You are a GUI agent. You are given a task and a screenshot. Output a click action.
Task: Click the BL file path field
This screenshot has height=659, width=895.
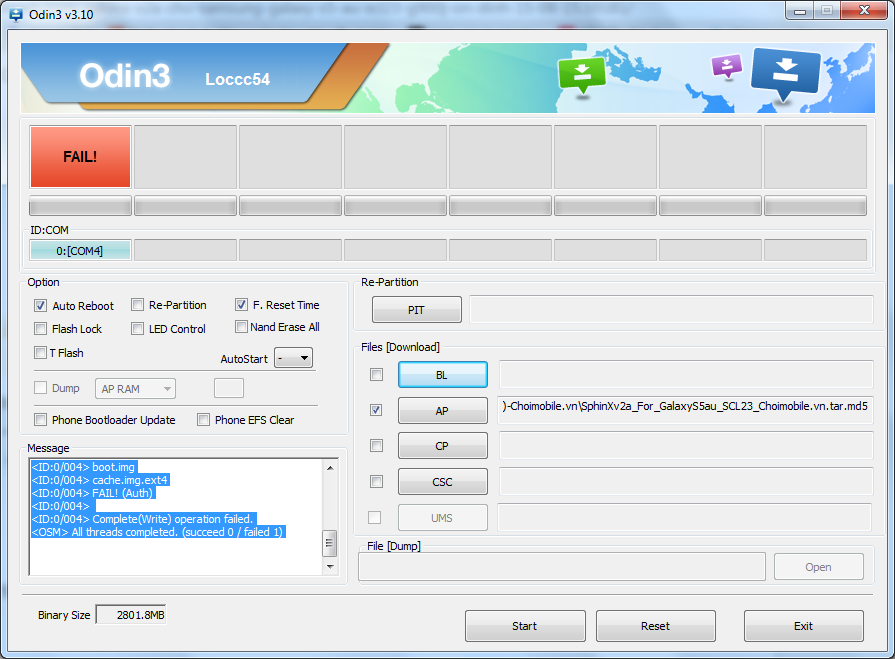(686, 374)
